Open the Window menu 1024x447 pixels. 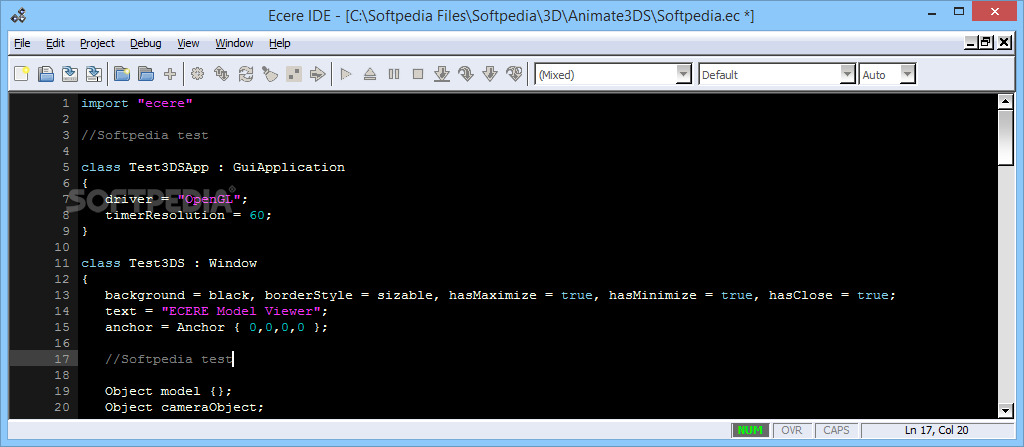[x=234, y=43]
